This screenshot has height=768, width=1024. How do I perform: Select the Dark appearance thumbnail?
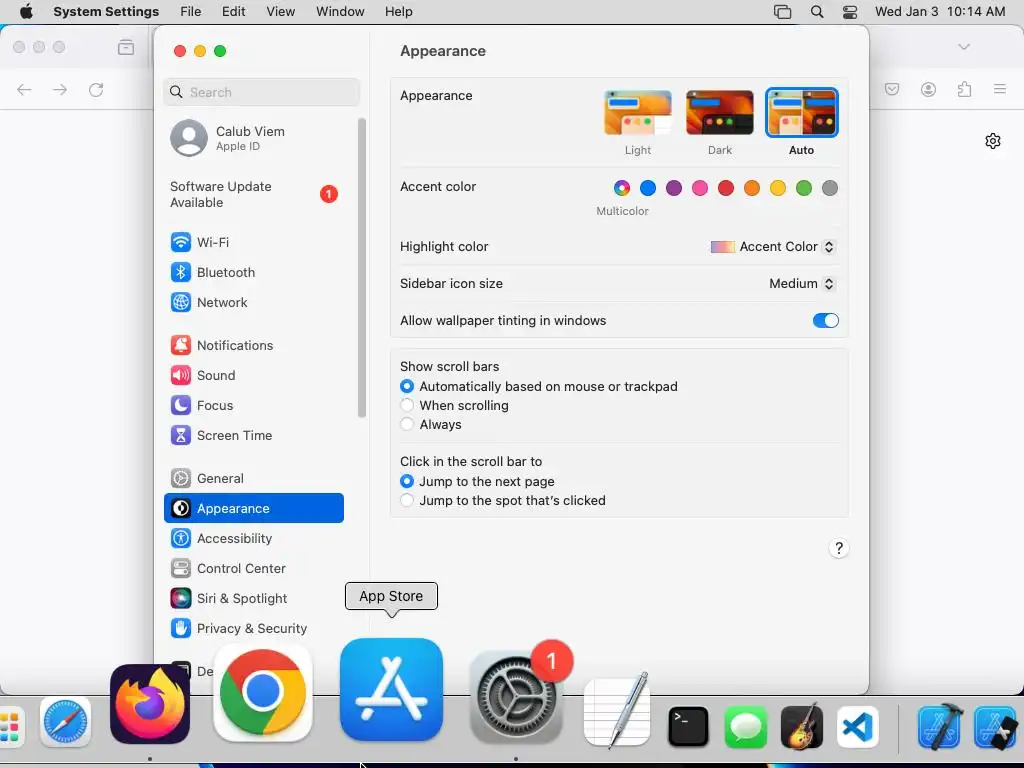tap(720, 112)
